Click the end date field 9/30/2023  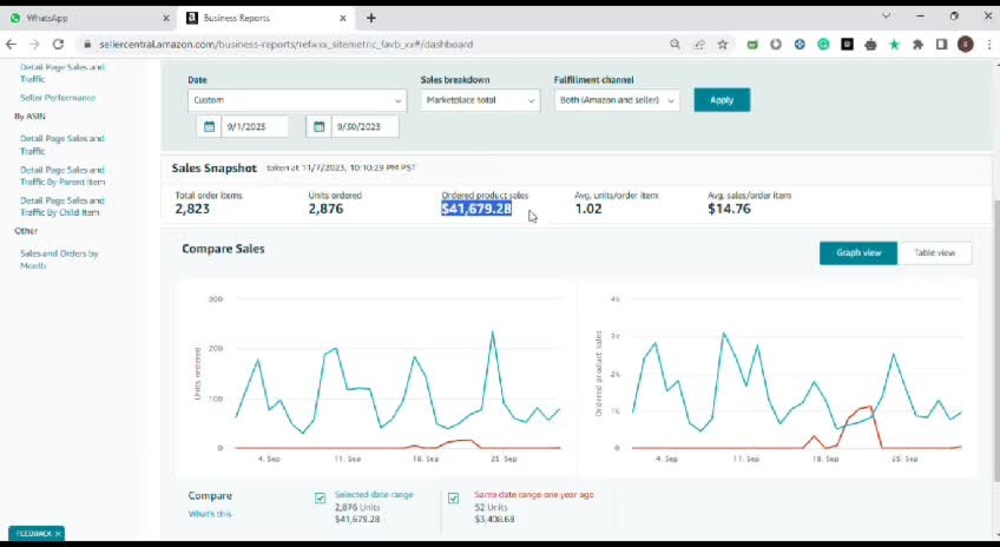point(365,126)
